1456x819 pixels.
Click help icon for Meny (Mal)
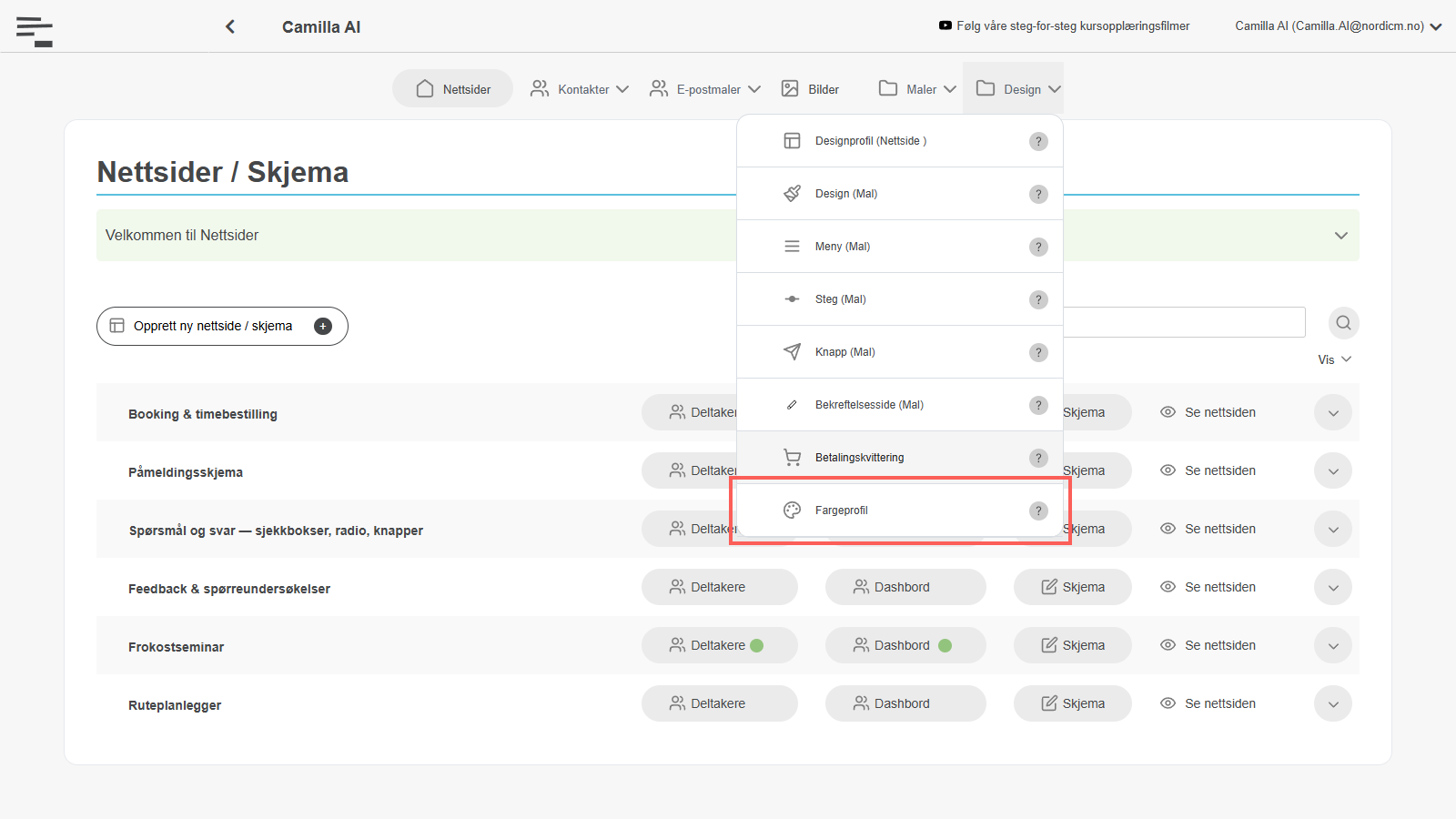point(1038,247)
